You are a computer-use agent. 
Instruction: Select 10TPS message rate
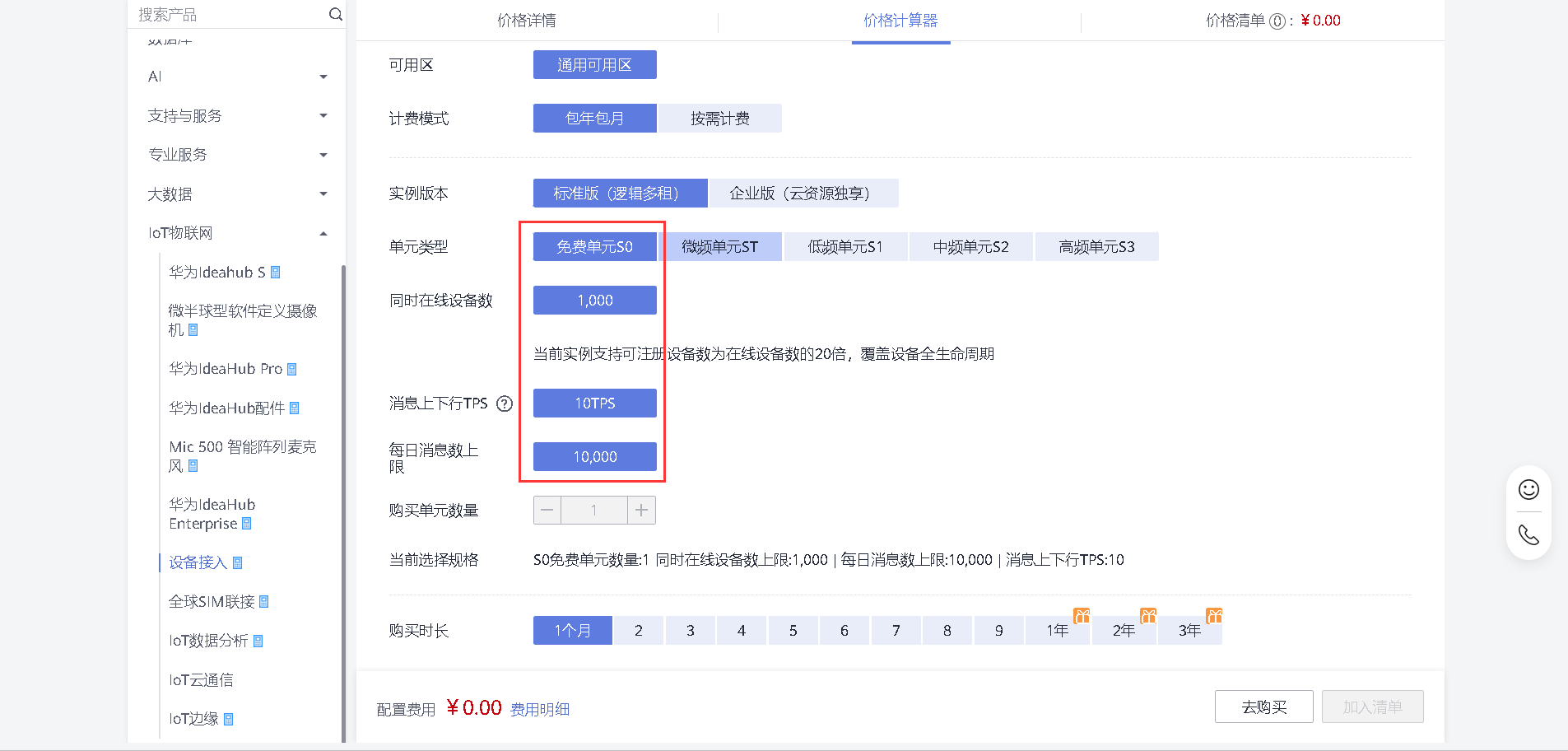pos(595,403)
